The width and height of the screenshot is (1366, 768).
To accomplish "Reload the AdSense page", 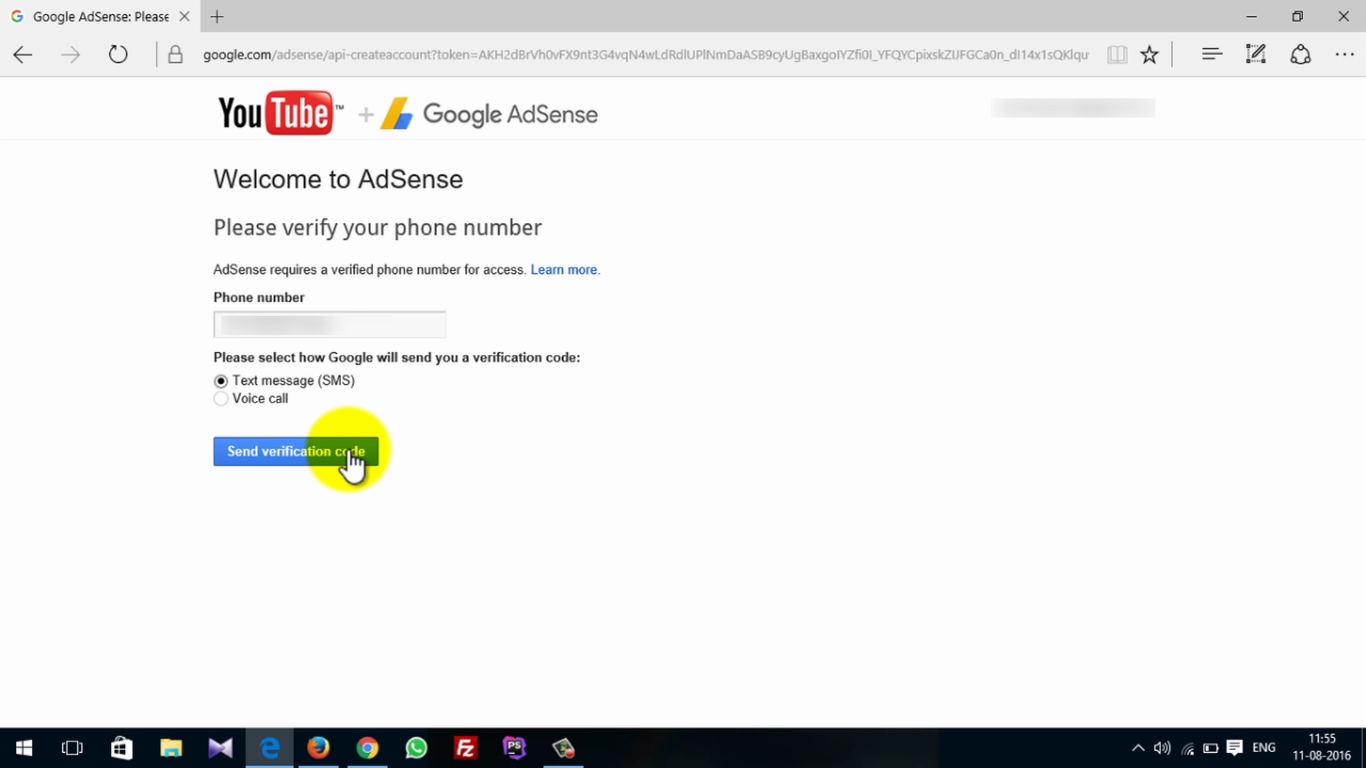I will click(118, 55).
